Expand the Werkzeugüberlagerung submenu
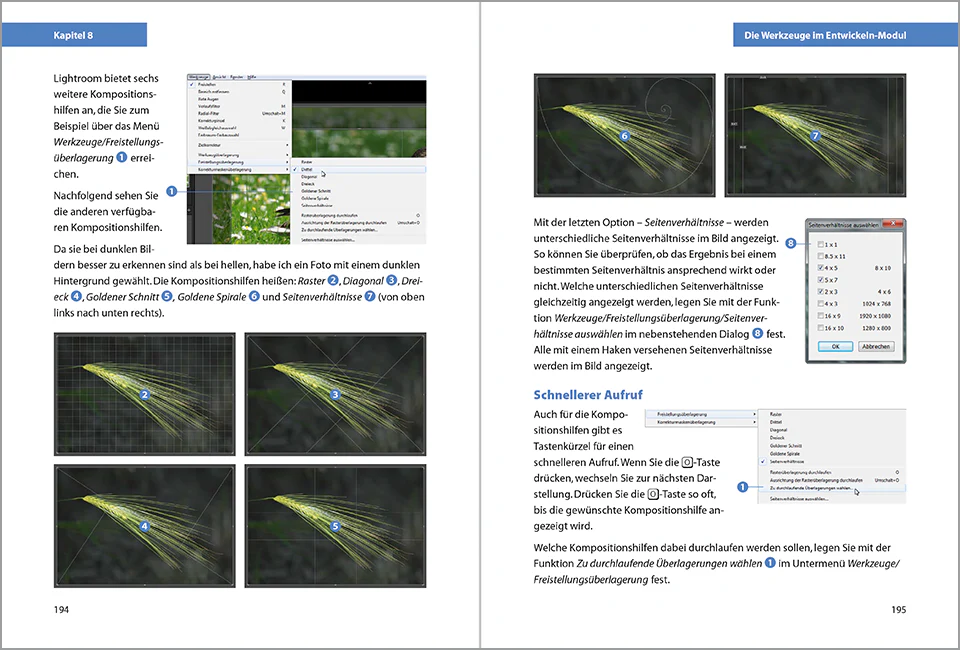 (239, 155)
